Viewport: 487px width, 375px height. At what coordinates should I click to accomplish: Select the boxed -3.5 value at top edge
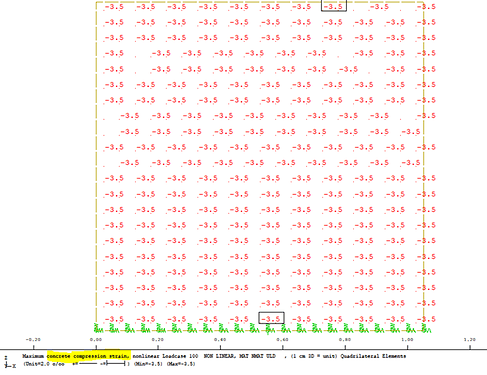click(334, 6)
